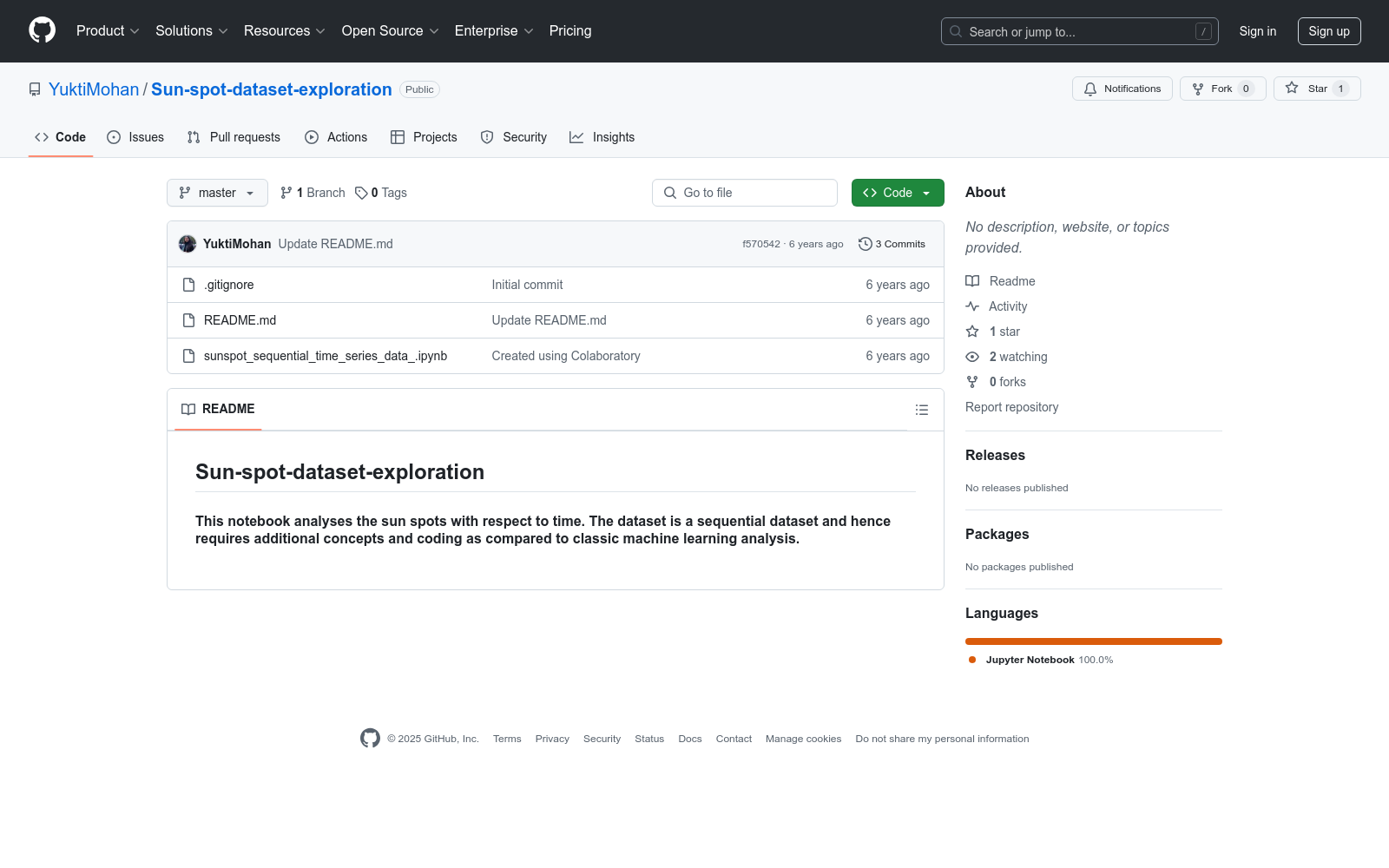This screenshot has width=1389, height=868.
Task: Open the Security tab
Action: coord(514,137)
